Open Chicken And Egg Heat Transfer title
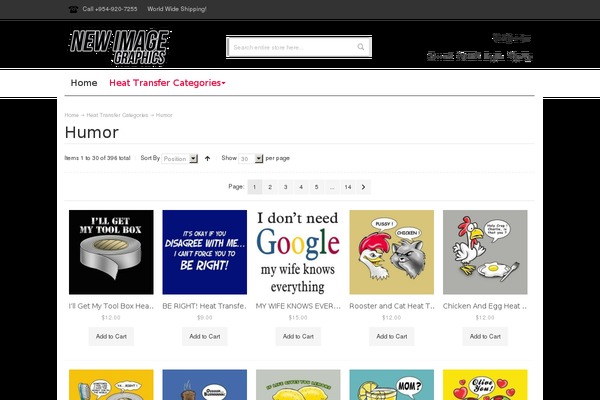The image size is (600, 400). point(485,306)
